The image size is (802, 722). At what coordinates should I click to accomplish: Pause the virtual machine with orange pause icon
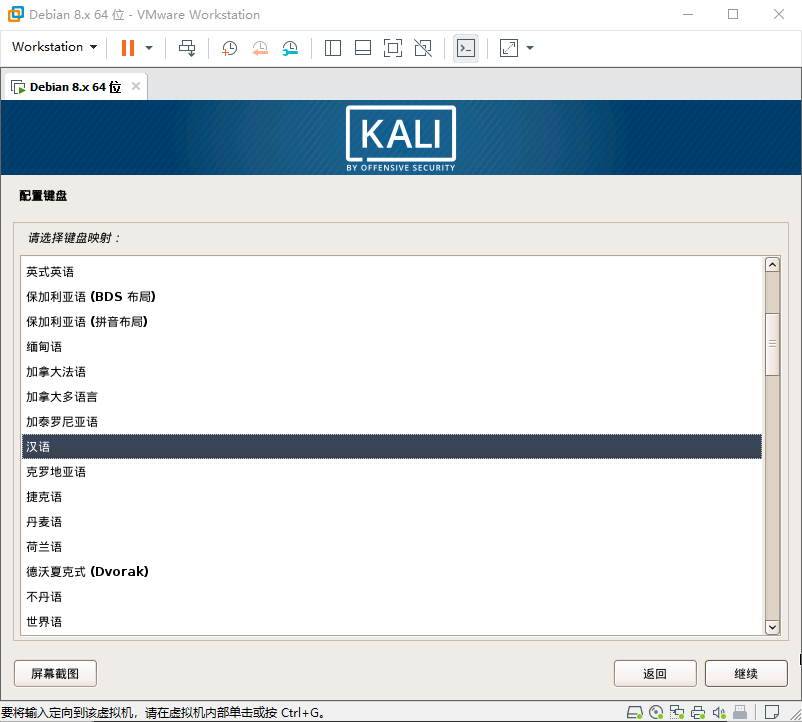coord(127,48)
